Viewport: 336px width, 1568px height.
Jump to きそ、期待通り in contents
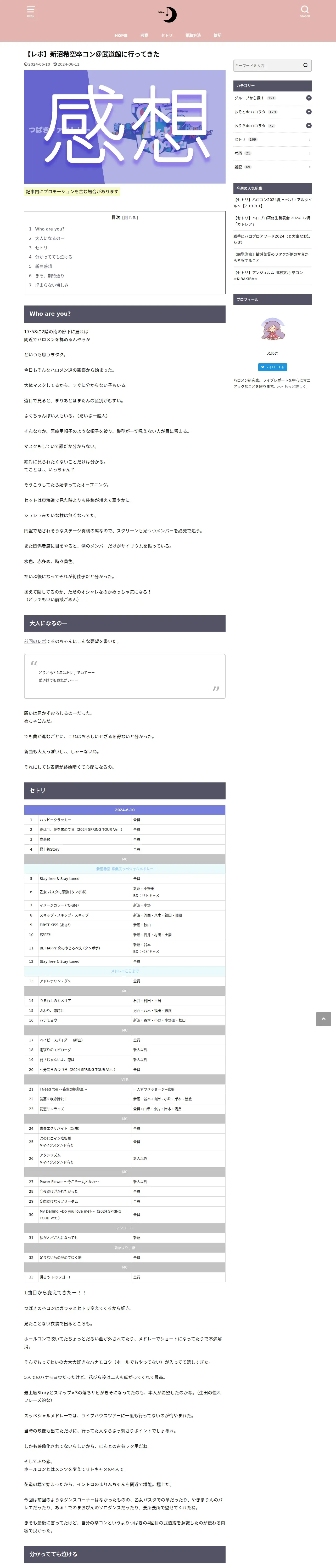point(49,276)
